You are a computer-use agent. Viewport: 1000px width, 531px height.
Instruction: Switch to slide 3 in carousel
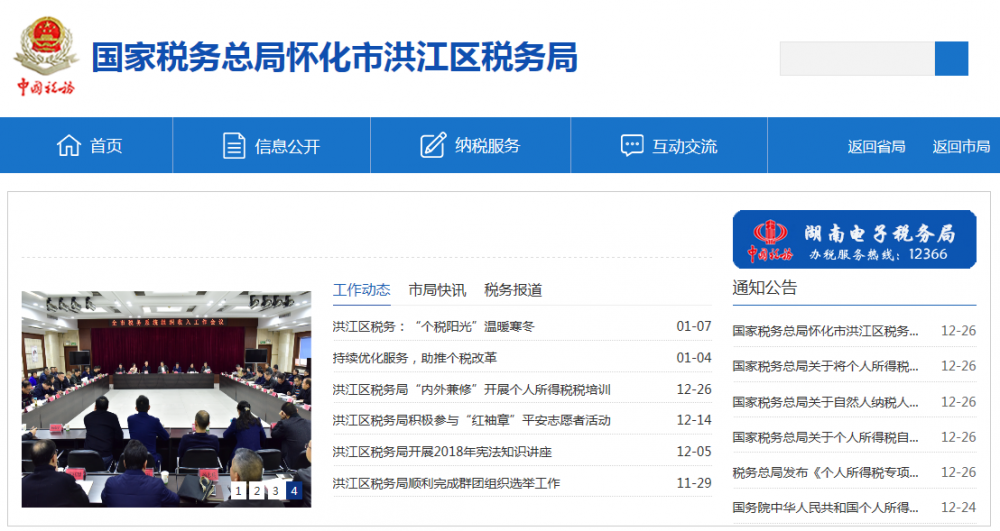click(x=275, y=491)
